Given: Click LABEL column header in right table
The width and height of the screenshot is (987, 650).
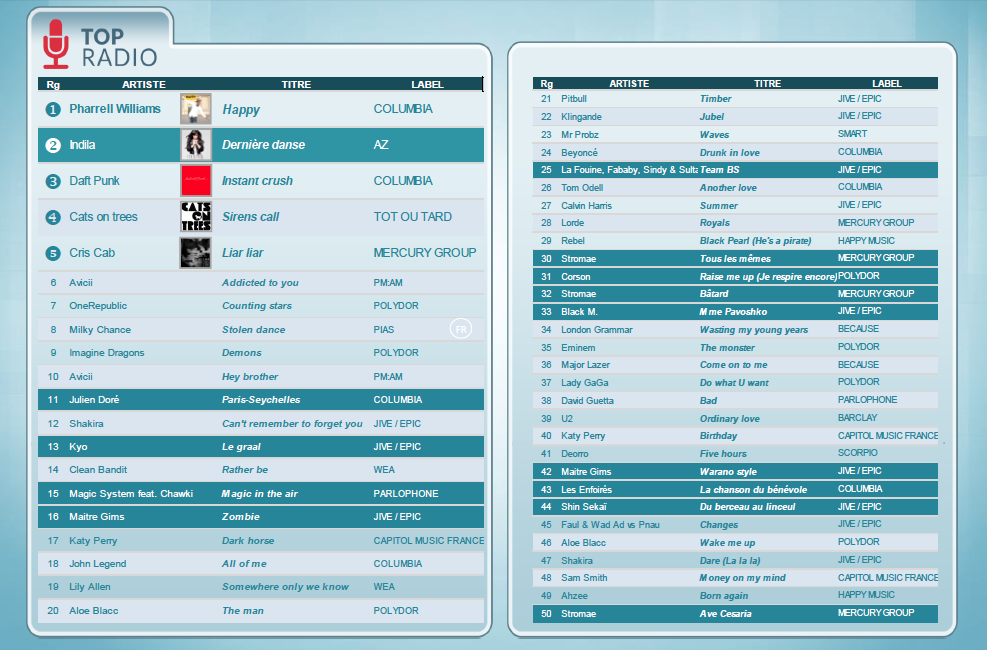Looking at the screenshot, I should [x=886, y=84].
